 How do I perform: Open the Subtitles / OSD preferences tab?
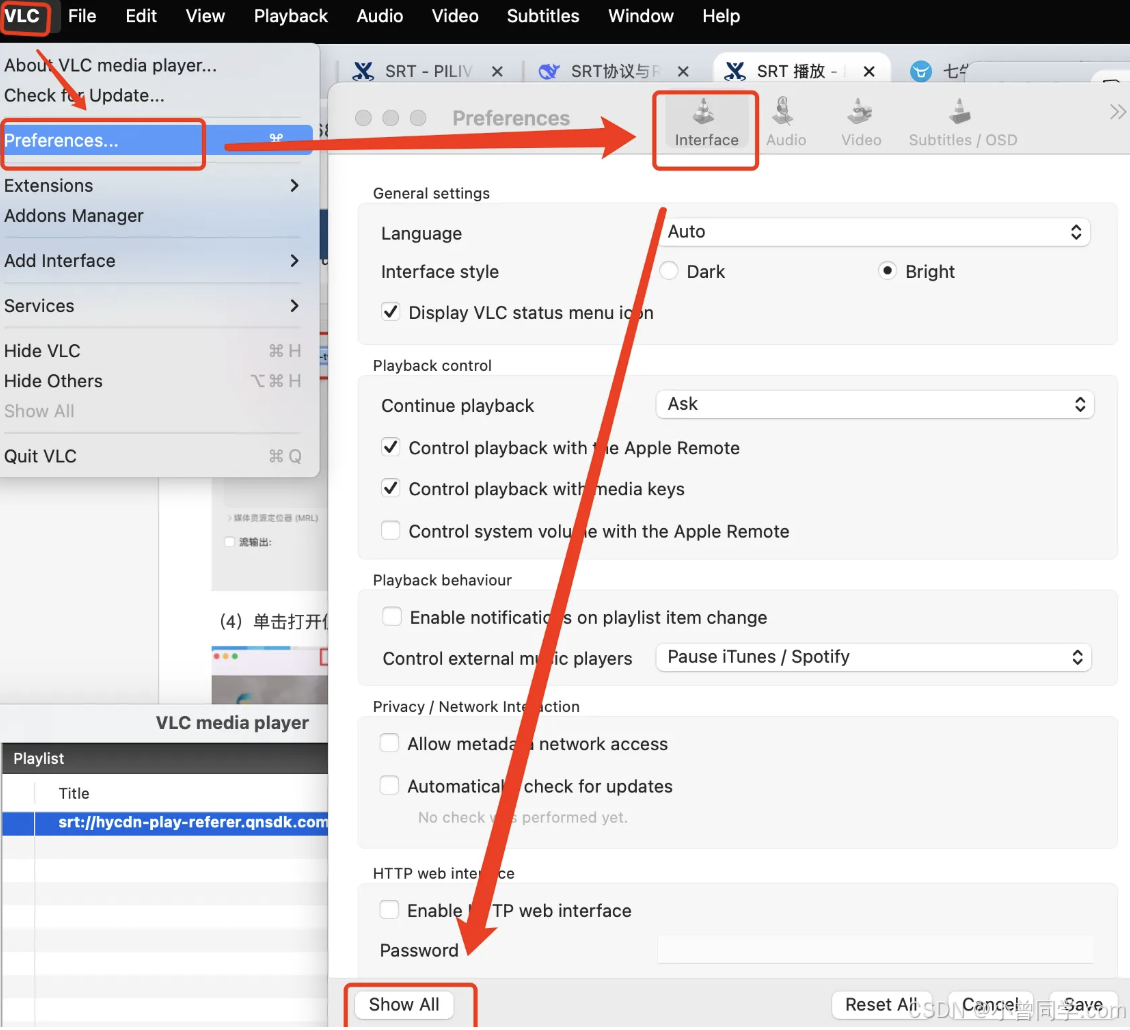point(962,124)
